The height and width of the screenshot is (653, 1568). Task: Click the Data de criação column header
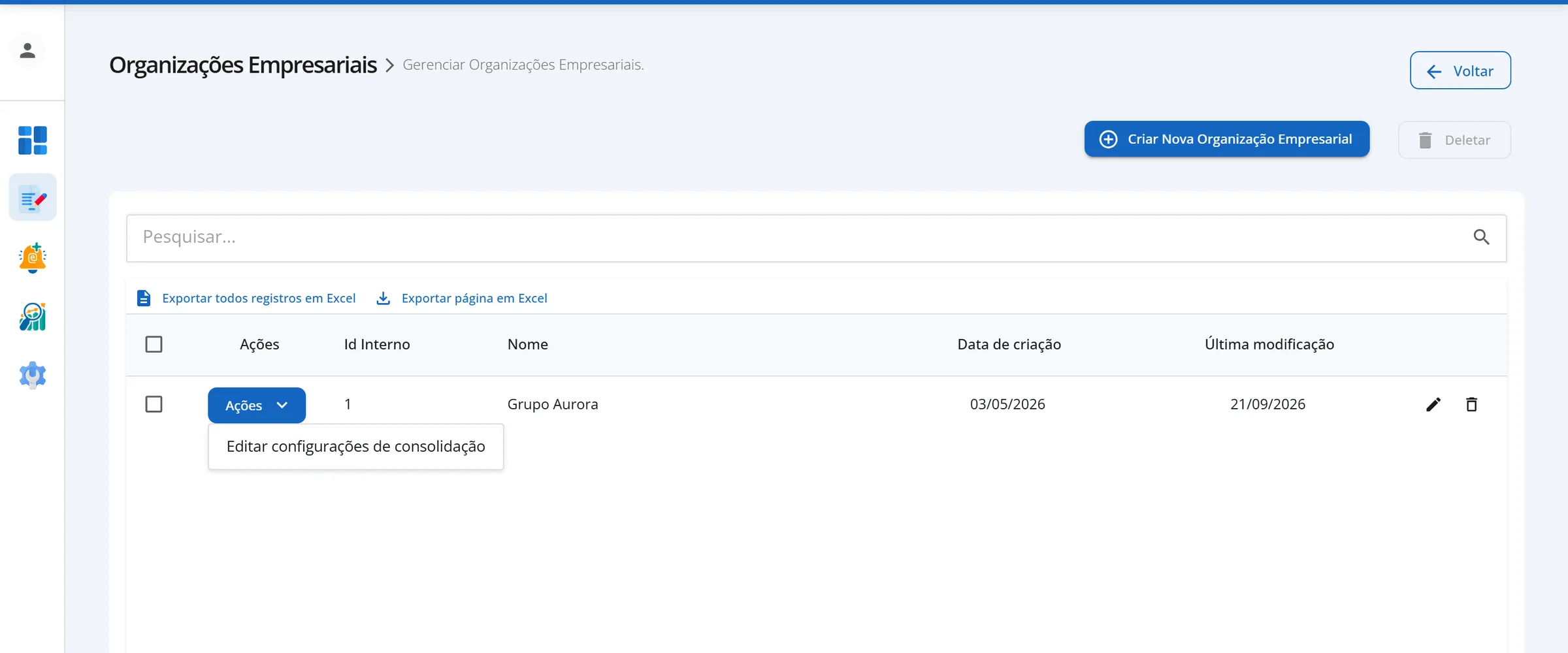pyautogui.click(x=1009, y=345)
